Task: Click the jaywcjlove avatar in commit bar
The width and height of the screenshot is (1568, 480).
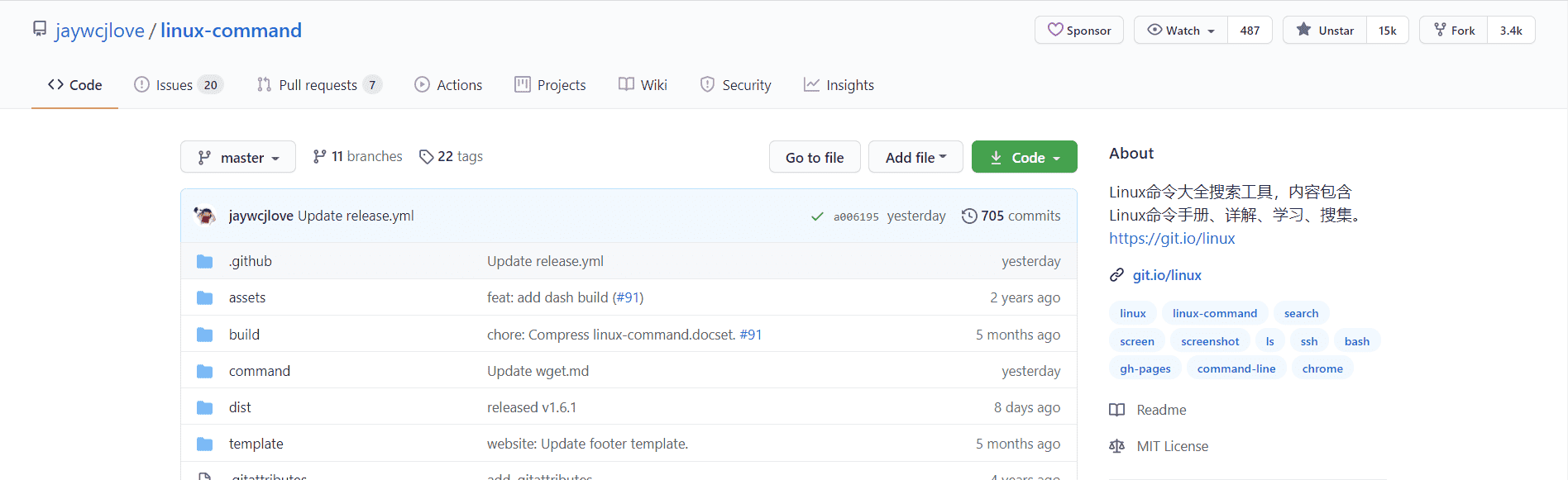Action: click(x=205, y=216)
